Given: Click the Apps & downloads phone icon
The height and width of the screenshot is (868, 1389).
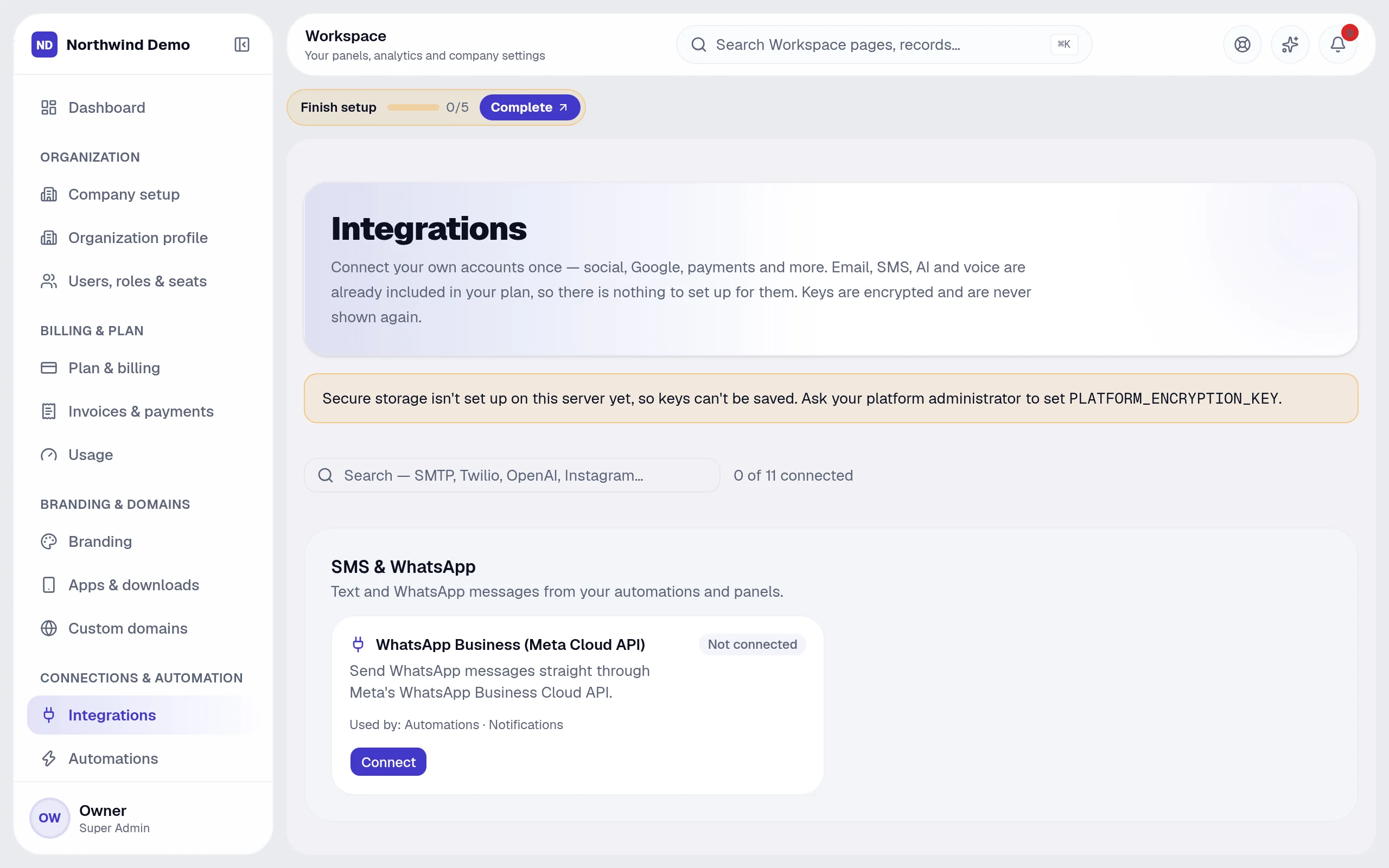Looking at the screenshot, I should 49,585.
